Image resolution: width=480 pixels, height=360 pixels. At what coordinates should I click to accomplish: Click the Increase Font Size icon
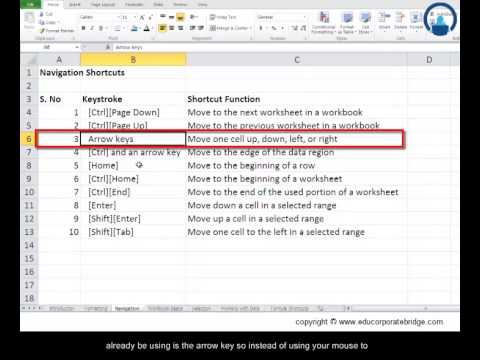(x=142, y=17)
